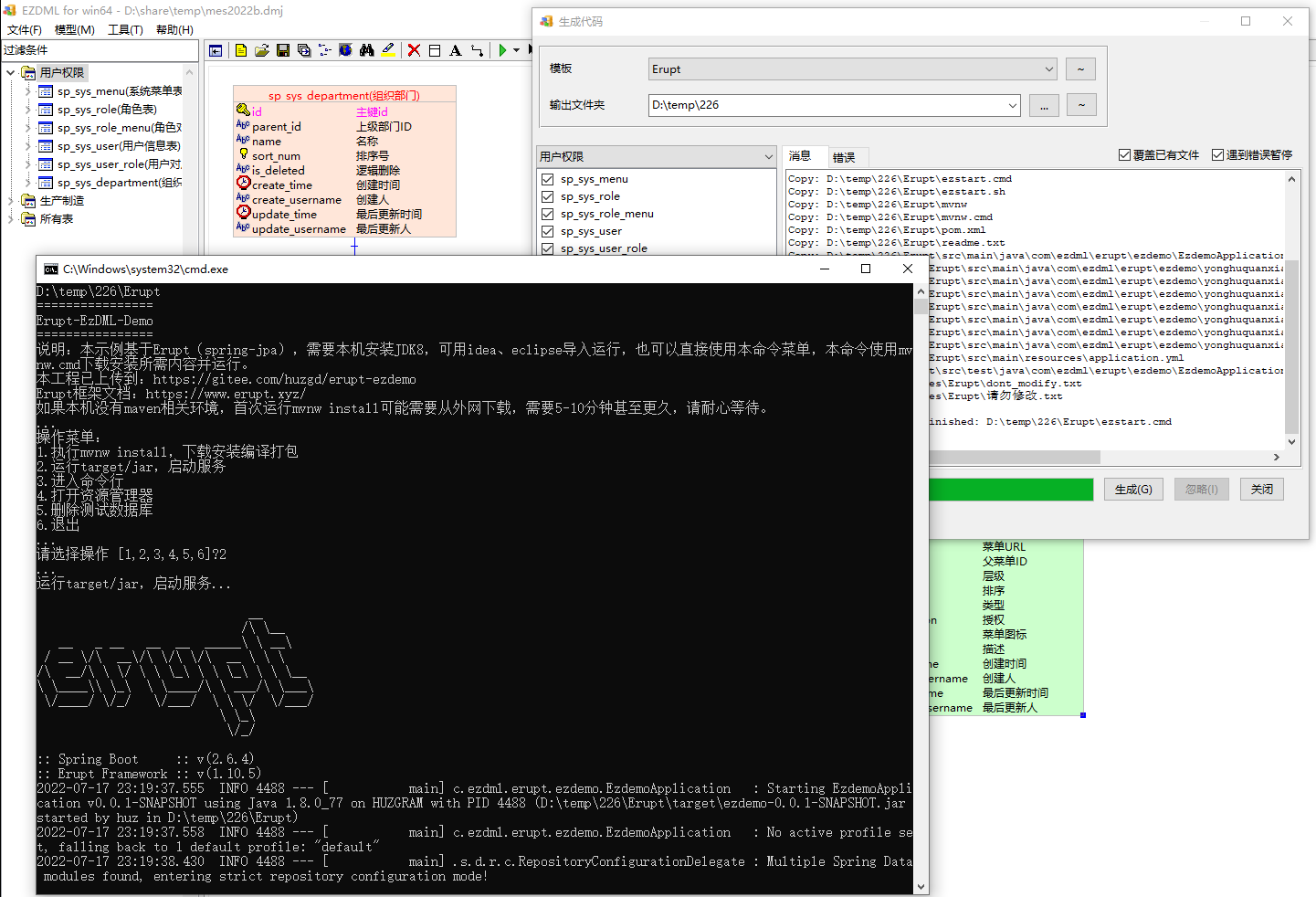Click the browse ... button for output folder
The width and height of the screenshot is (1316, 897).
coord(1044,105)
